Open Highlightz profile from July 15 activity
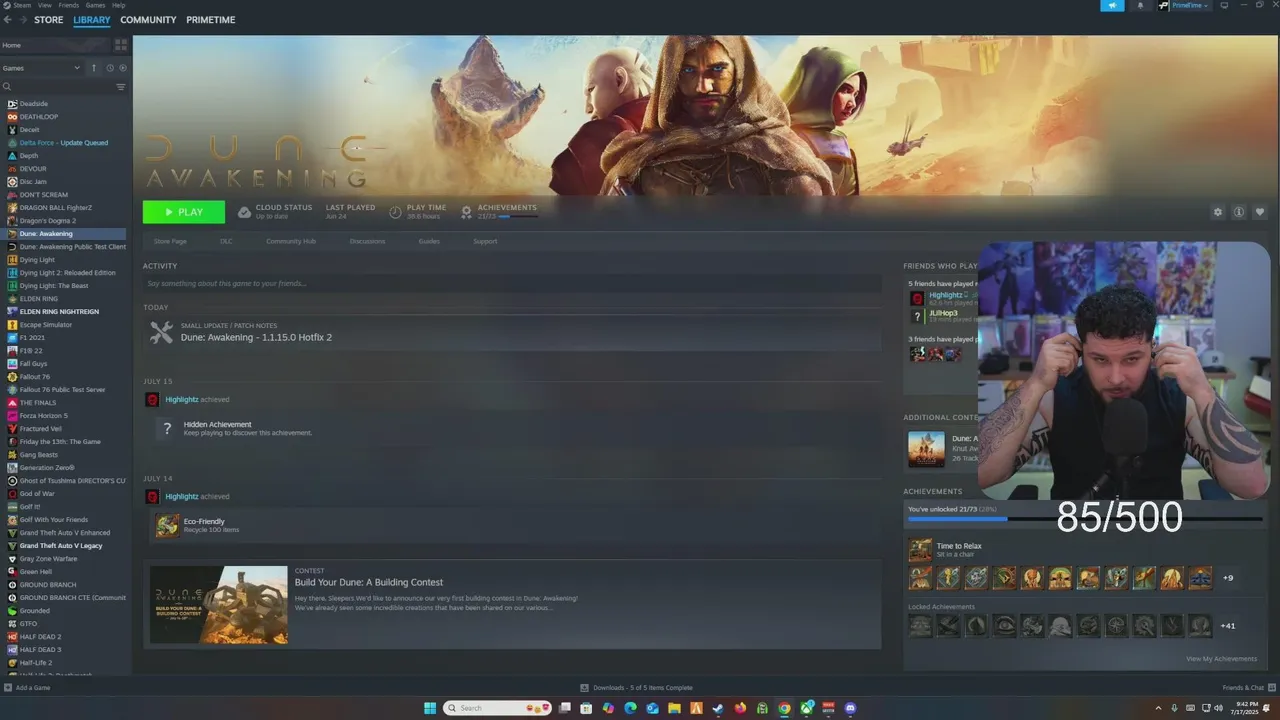This screenshot has height=720, width=1280. (x=181, y=400)
